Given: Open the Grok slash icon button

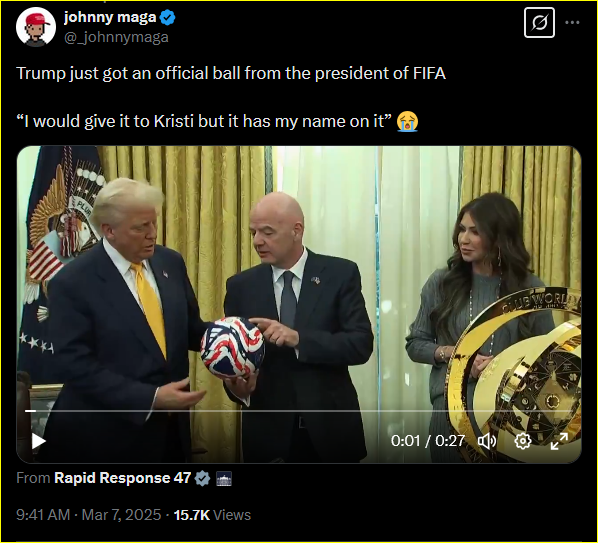Looking at the screenshot, I should click(539, 22).
